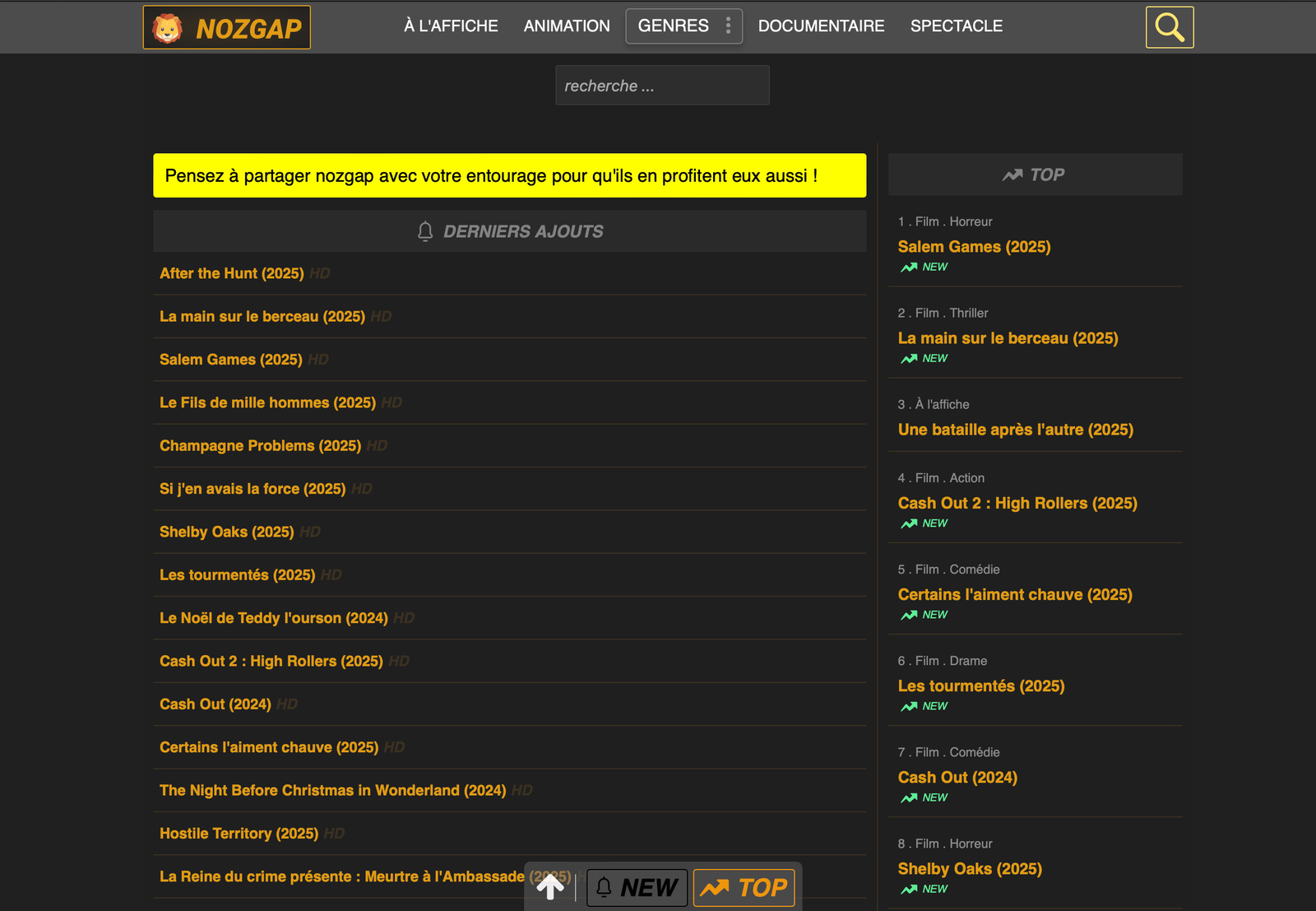Click the trending arrow icon in TOP header
This screenshot has width=1316, height=911.
coord(1012,174)
